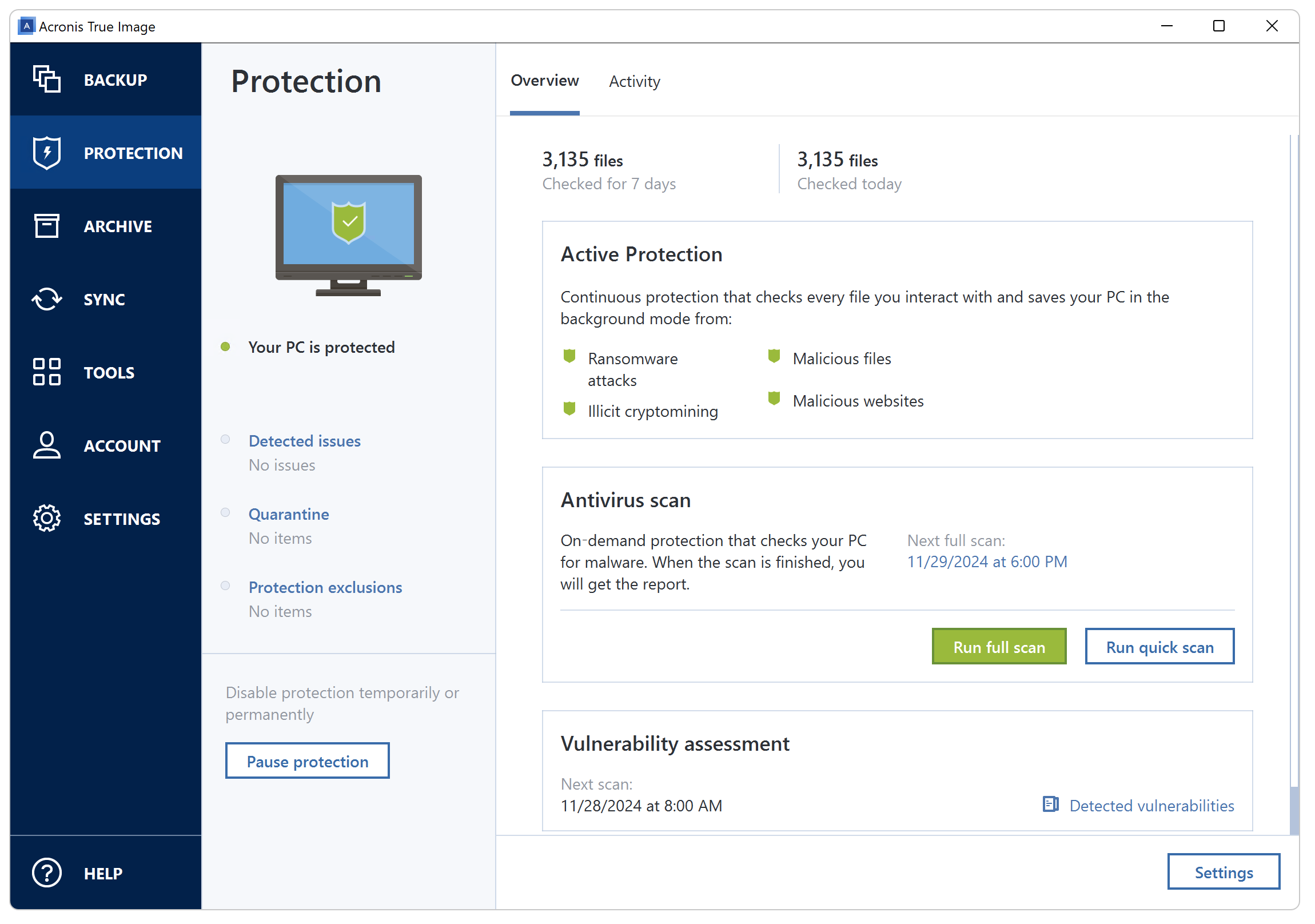Expand the Quarantine section
The image size is (1315, 924).
pyautogui.click(x=290, y=513)
